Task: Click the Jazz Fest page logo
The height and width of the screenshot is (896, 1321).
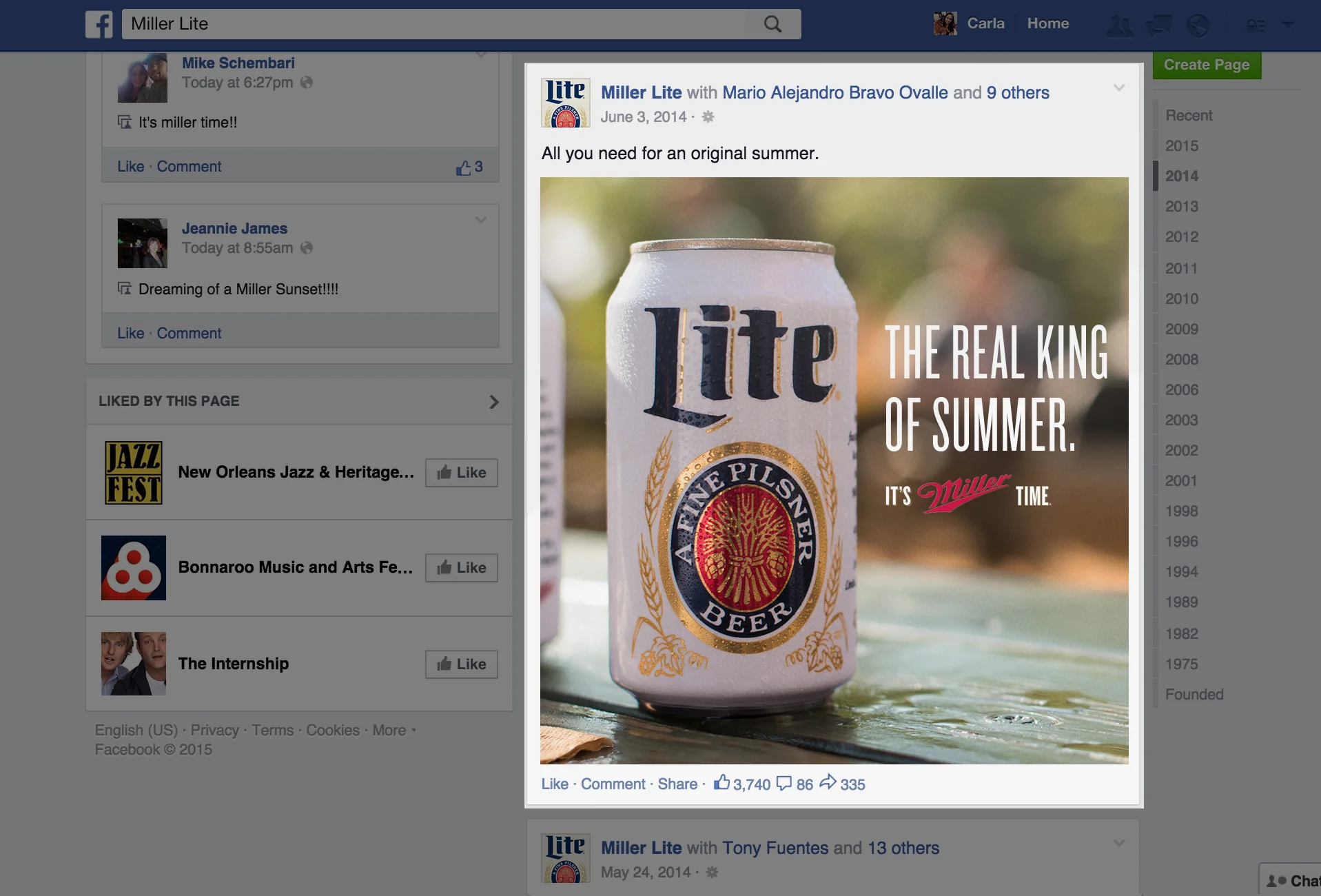Action: coord(134,473)
